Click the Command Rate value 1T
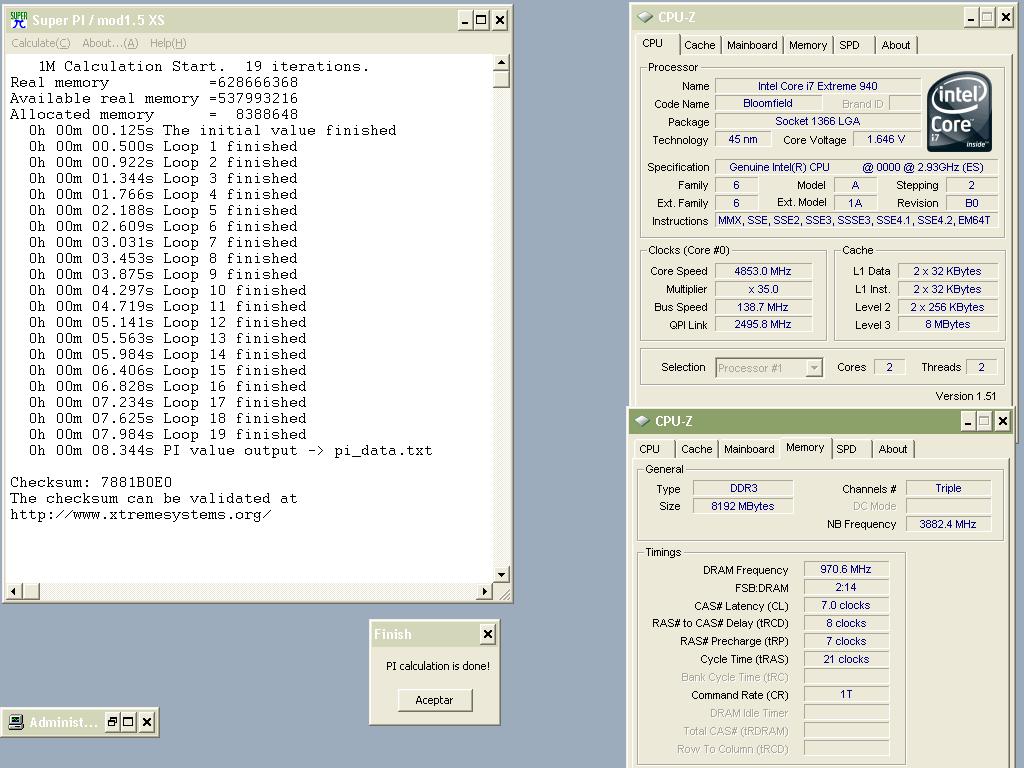1024x768 pixels. (x=846, y=694)
